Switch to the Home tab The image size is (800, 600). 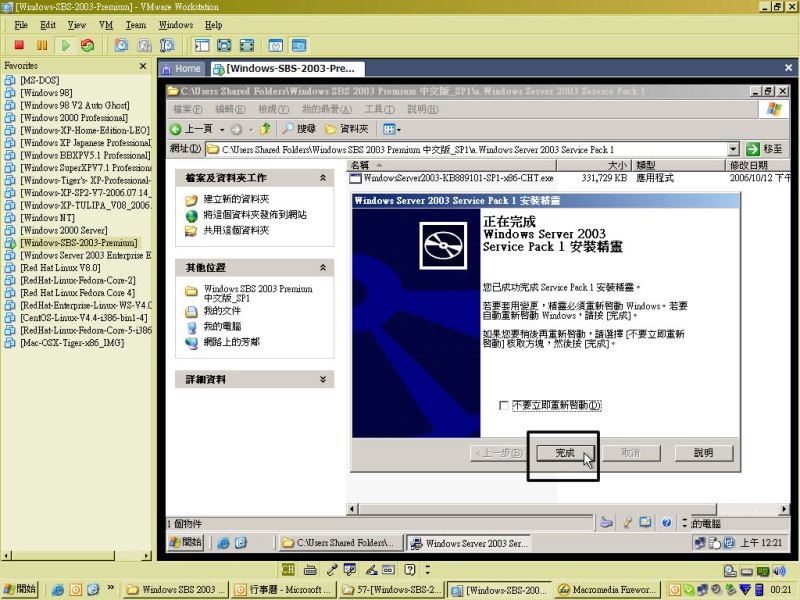pyautogui.click(x=182, y=68)
